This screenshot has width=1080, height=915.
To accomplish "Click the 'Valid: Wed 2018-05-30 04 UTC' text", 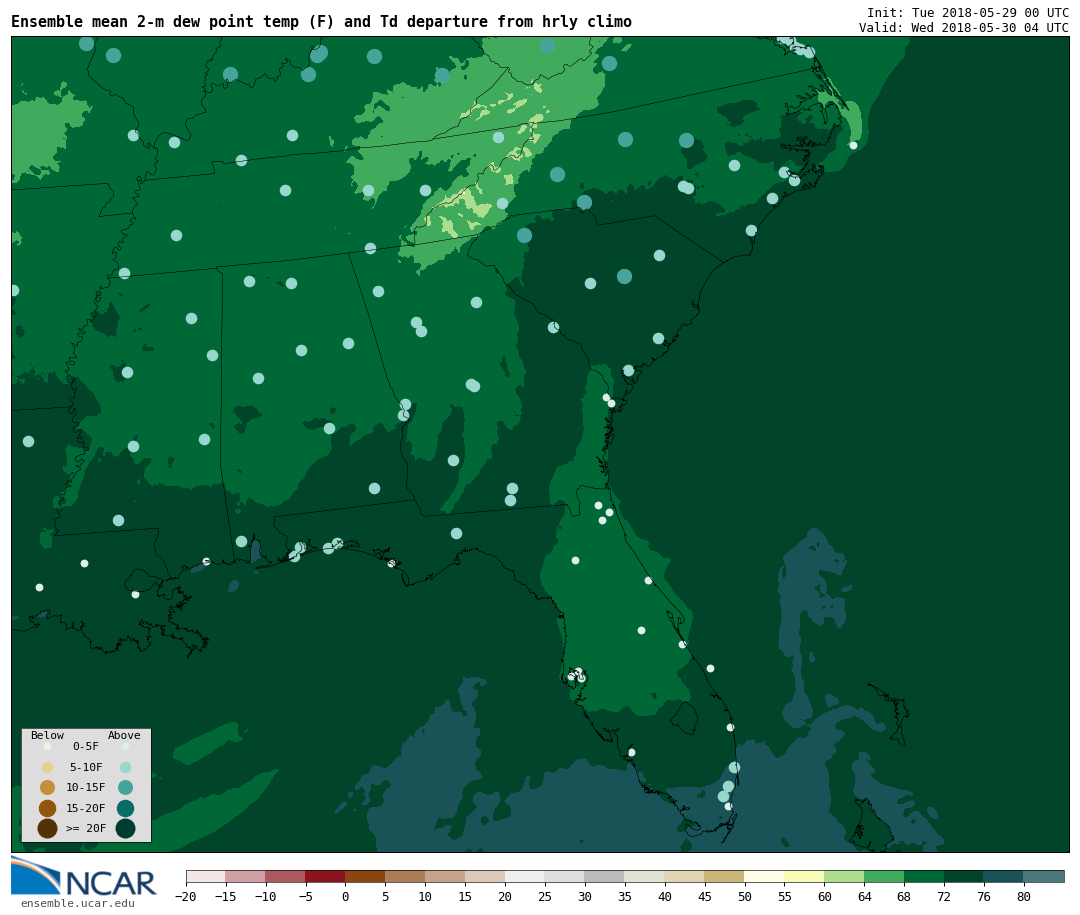I will click(x=963, y=28).
